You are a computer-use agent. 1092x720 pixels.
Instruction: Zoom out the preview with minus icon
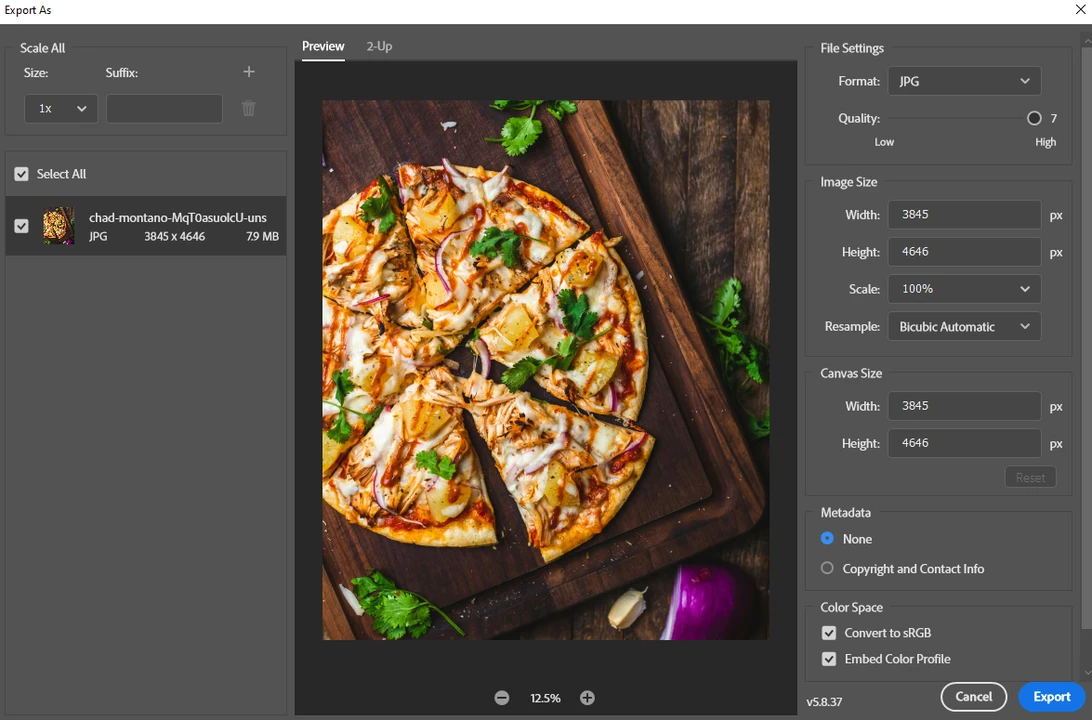501,698
